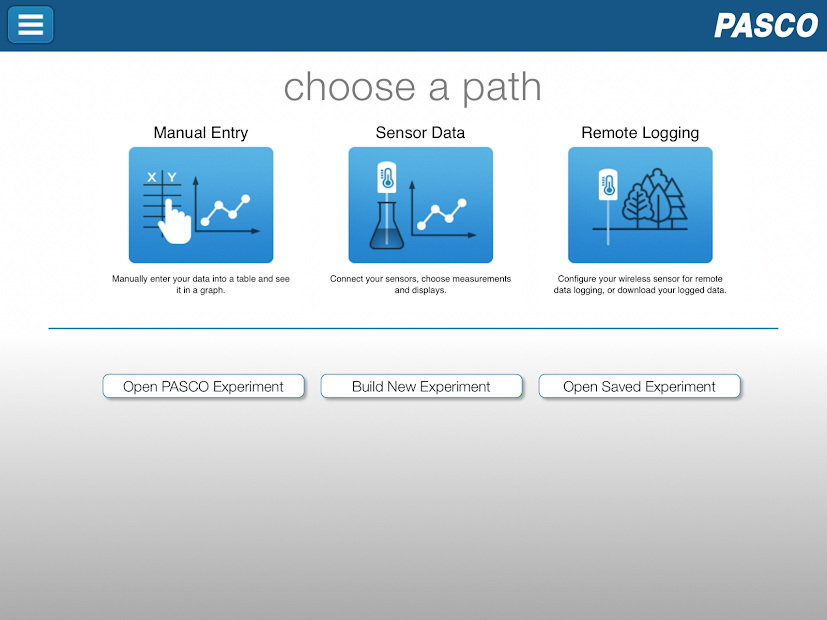This screenshot has width=827, height=620.
Task: Select the Manual Entry table-and-graph tile
Action: coord(201,205)
